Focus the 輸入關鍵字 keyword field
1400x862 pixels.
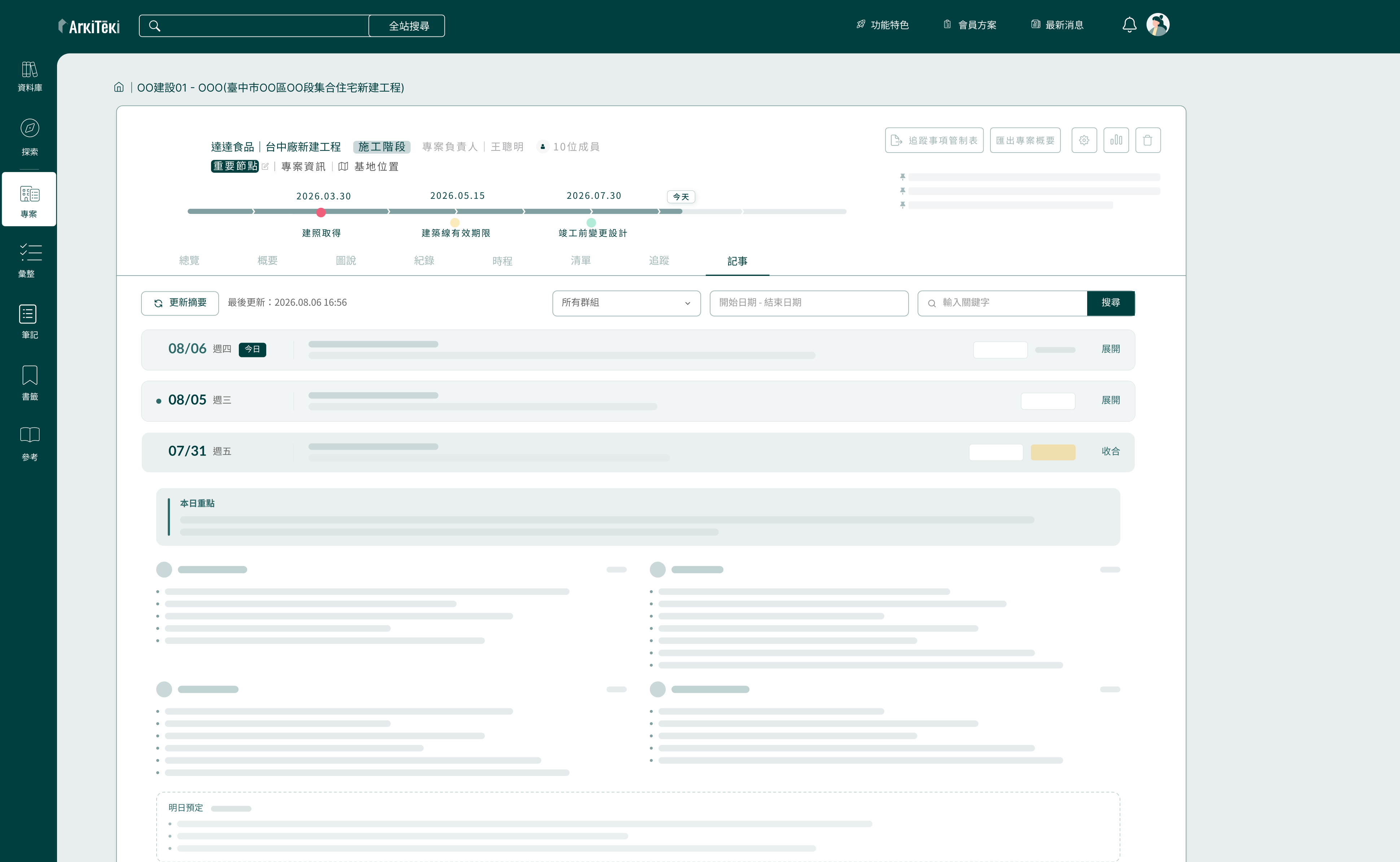point(1002,303)
